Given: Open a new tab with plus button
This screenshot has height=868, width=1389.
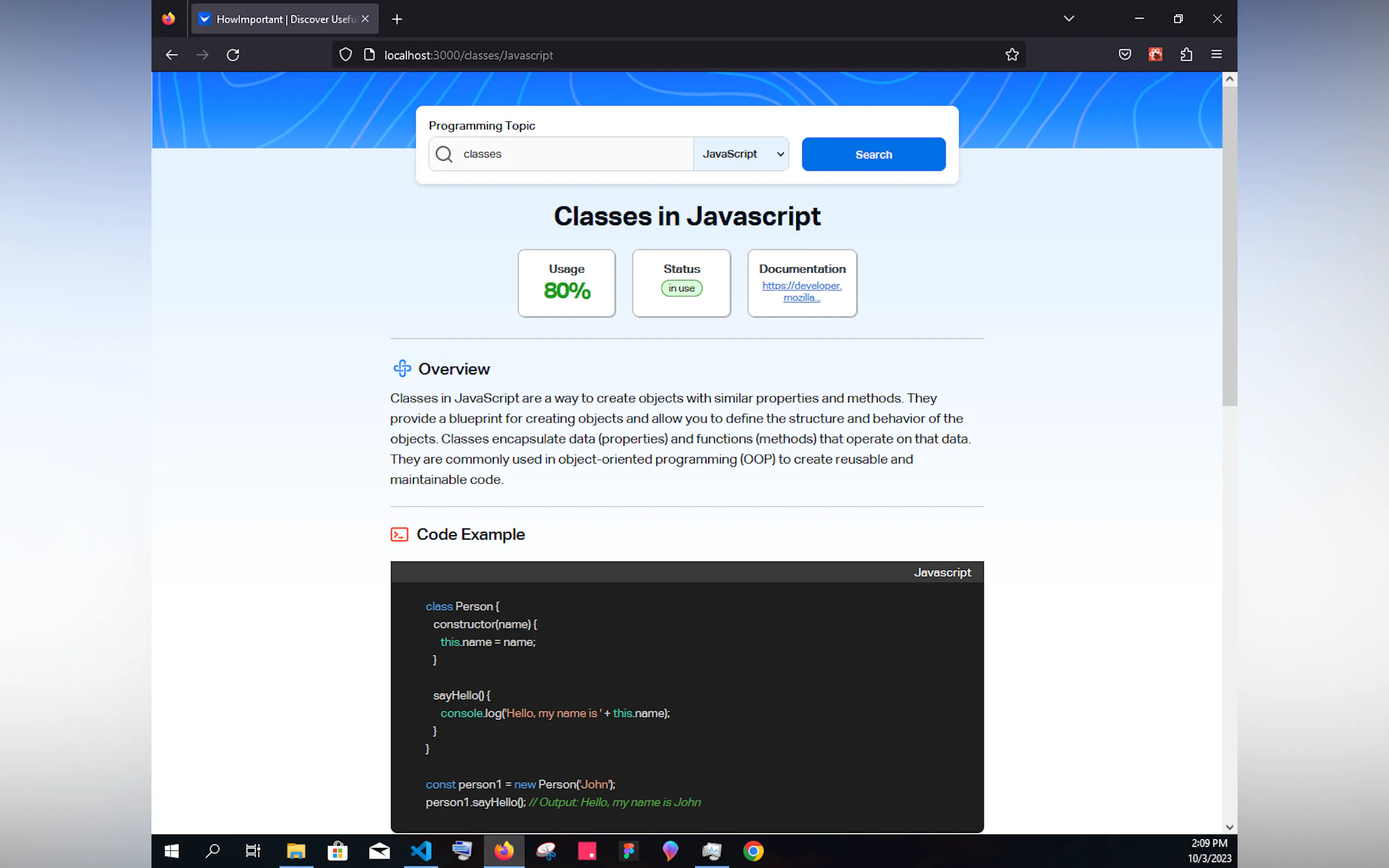Looking at the screenshot, I should tap(397, 19).
